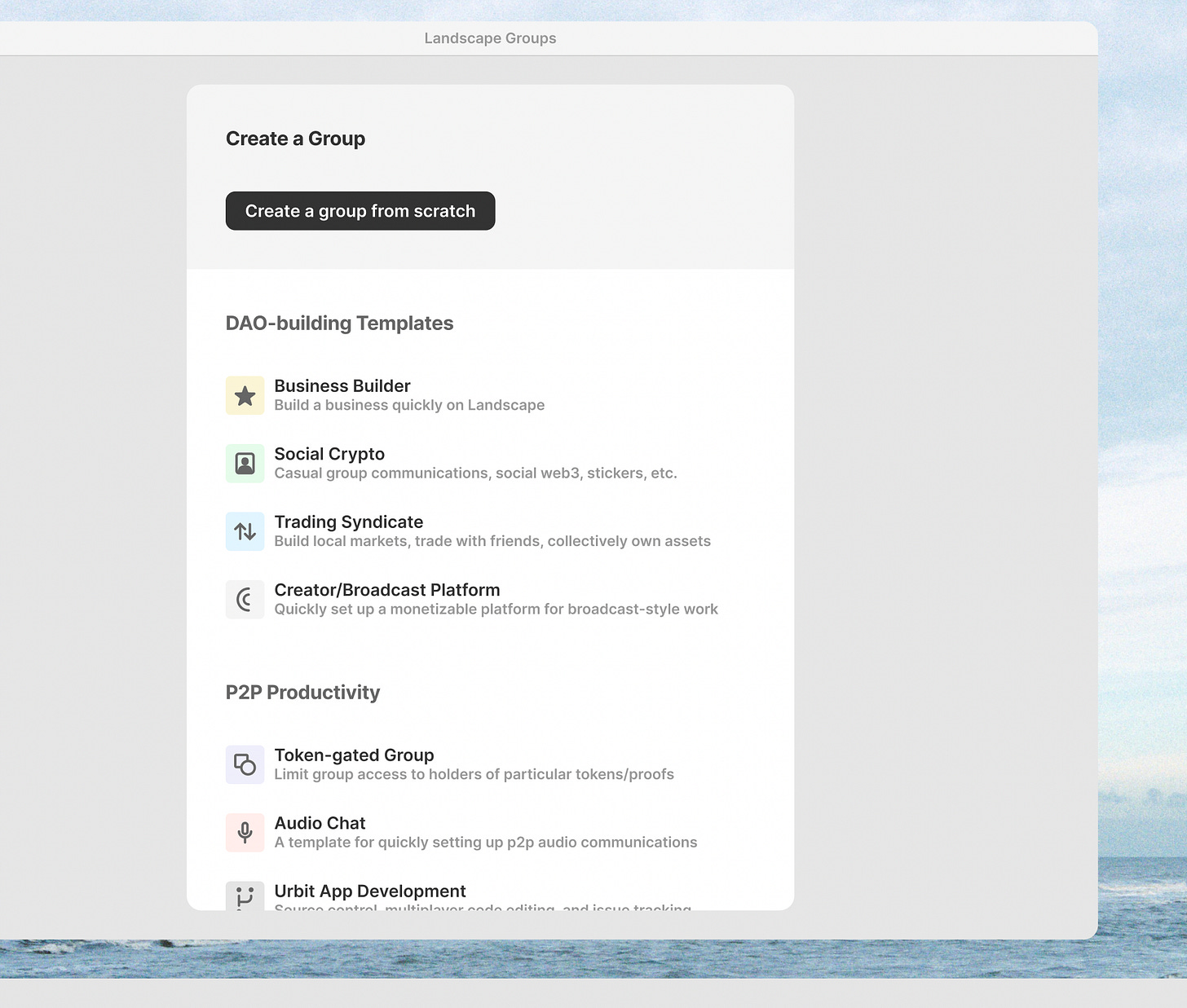
Task: Select the Creator/Broadcast Platform icon
Action: (245, 600)
